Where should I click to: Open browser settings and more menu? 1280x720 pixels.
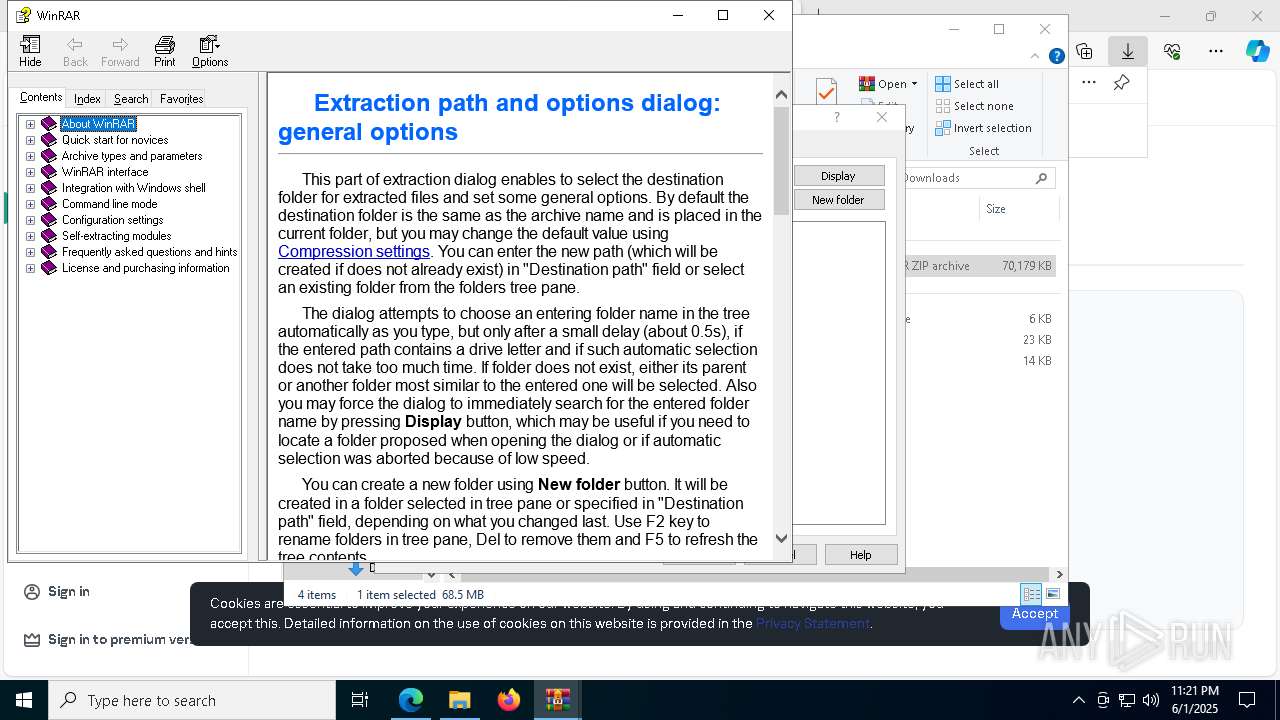pos(1216,51)
